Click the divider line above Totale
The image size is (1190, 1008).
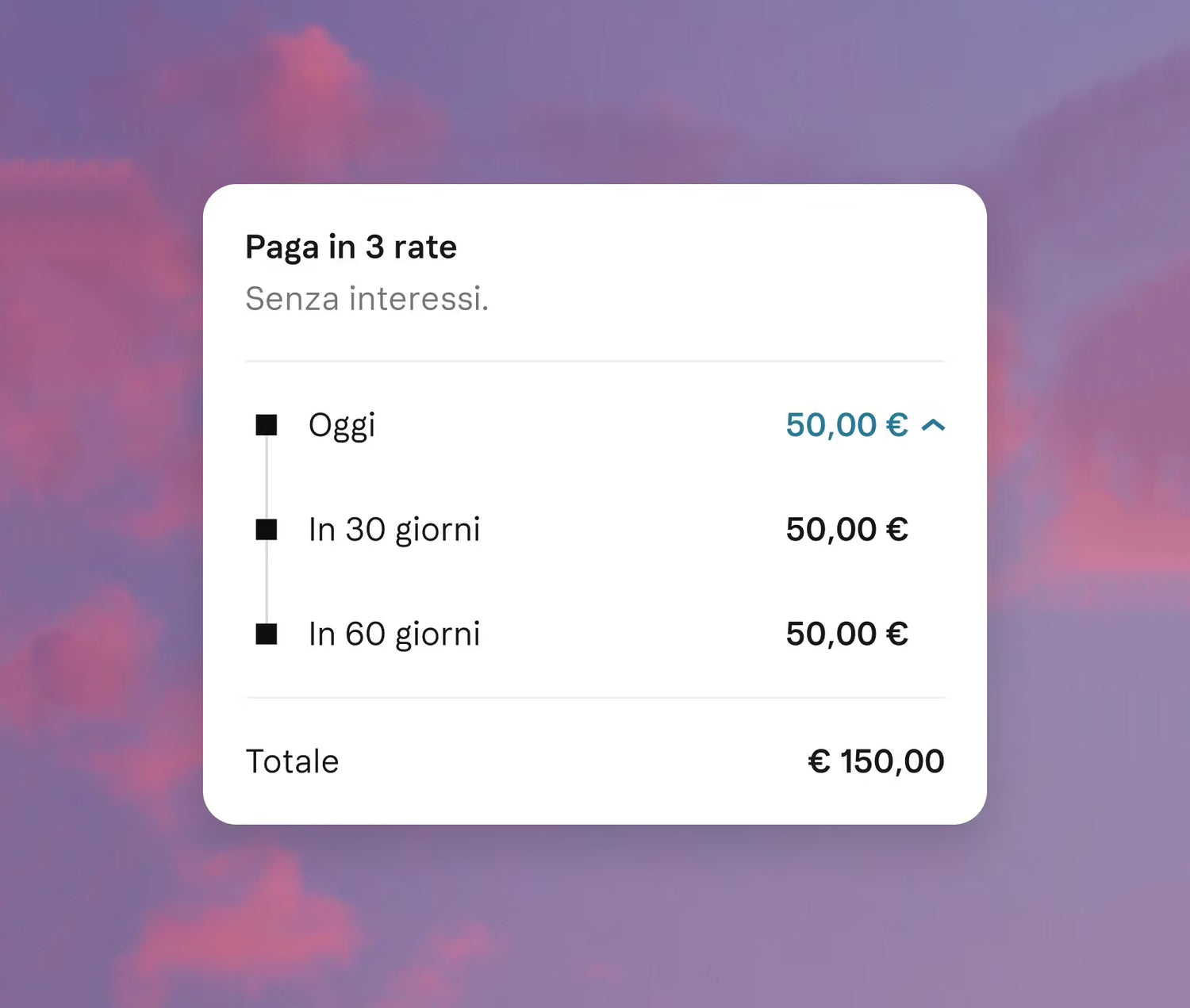click(x=595, y=698)
